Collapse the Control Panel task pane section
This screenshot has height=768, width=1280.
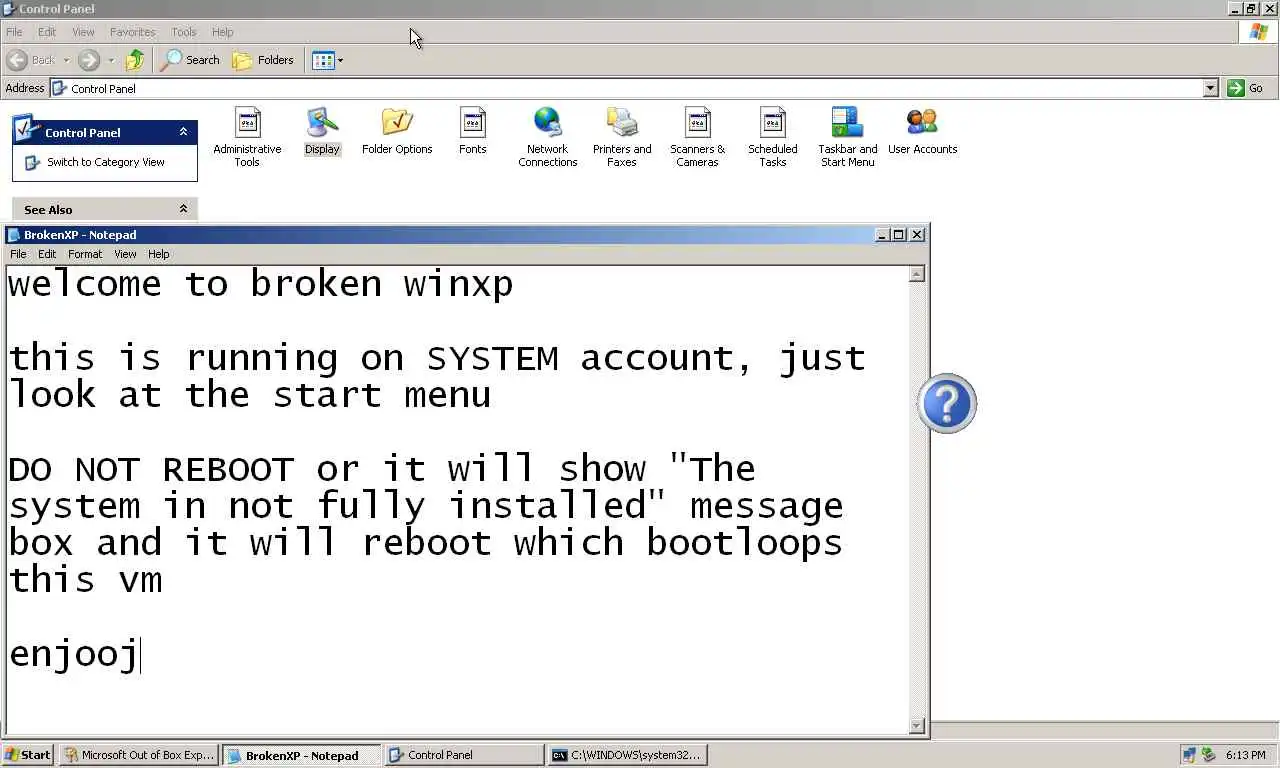(x=183, y=132)
